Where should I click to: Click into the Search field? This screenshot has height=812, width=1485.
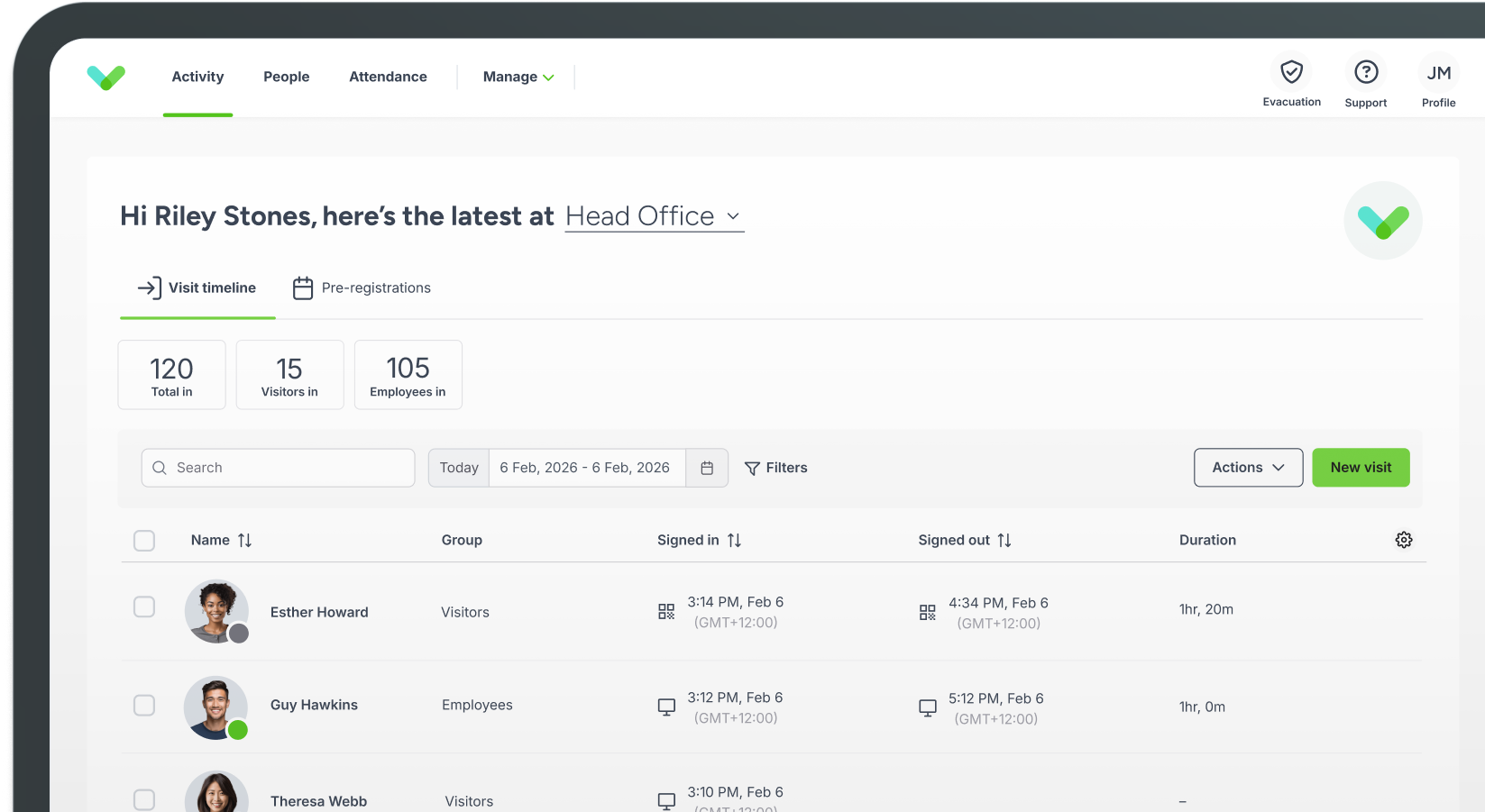tap(278, 468)
